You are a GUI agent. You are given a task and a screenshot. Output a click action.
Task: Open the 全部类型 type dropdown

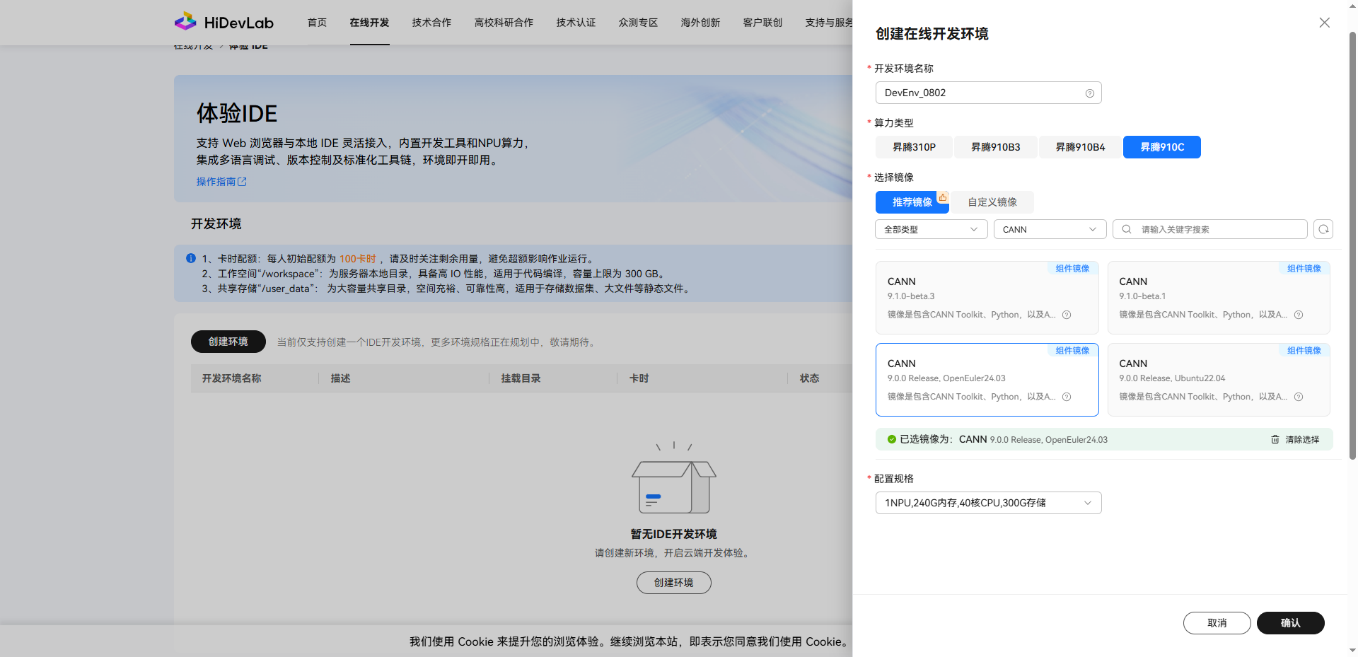[x=931, y=229]
